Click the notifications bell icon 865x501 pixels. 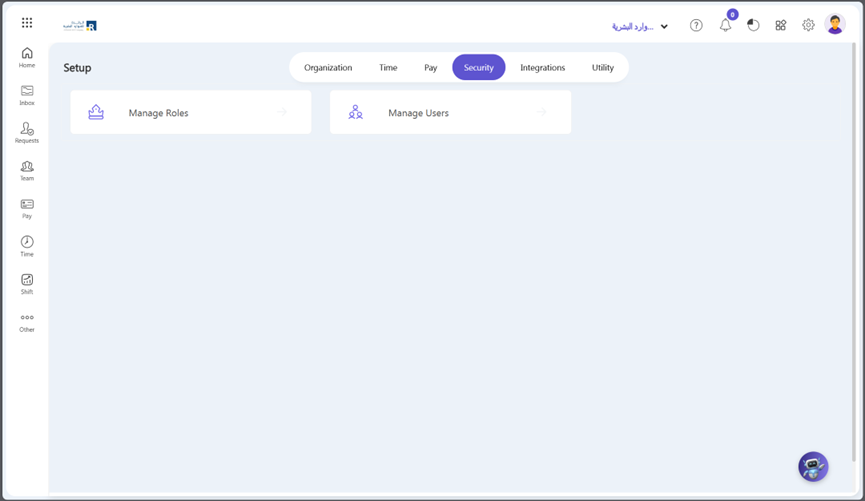[725, 26]
